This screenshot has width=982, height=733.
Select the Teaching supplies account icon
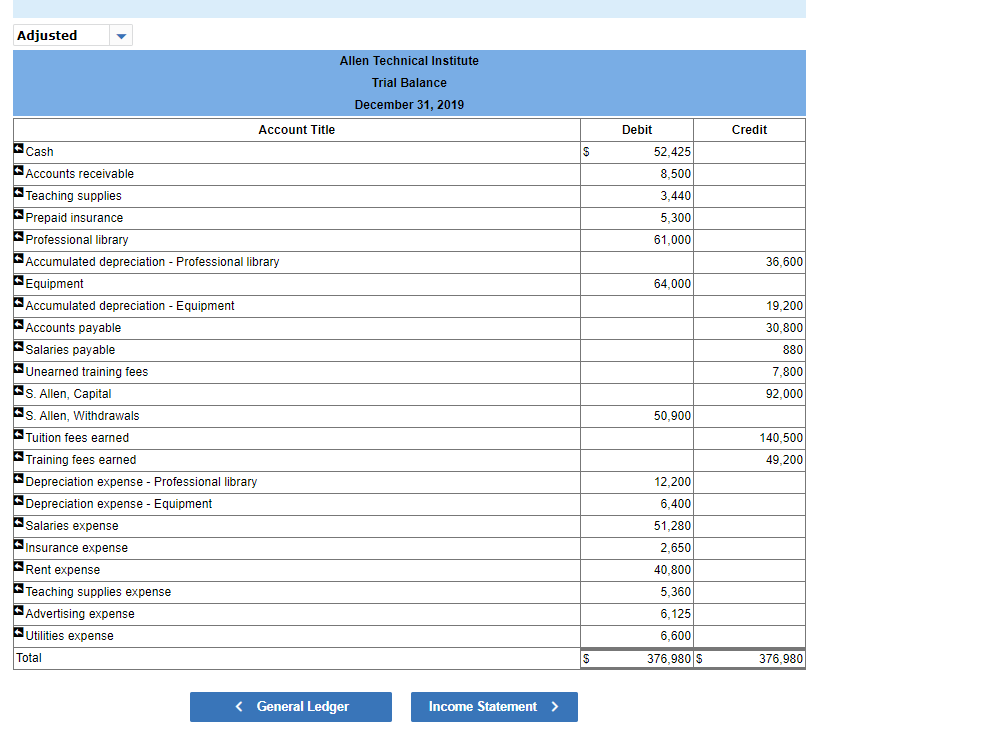[18, 195]
